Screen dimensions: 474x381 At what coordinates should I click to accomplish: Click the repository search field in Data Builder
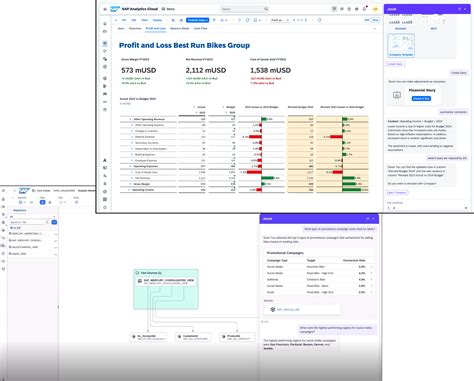pyautogui.click(x=29, y=222)
